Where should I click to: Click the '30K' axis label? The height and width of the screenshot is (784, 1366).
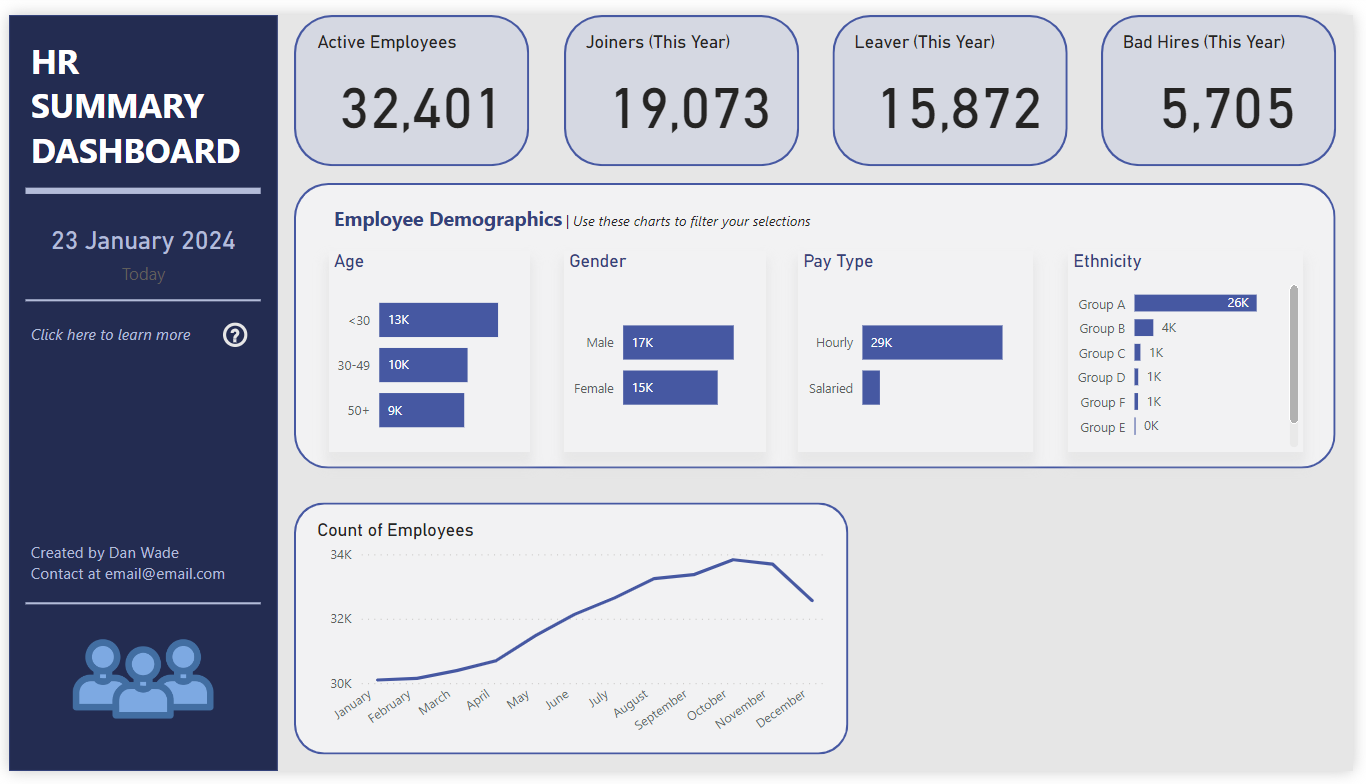(341, 684)
